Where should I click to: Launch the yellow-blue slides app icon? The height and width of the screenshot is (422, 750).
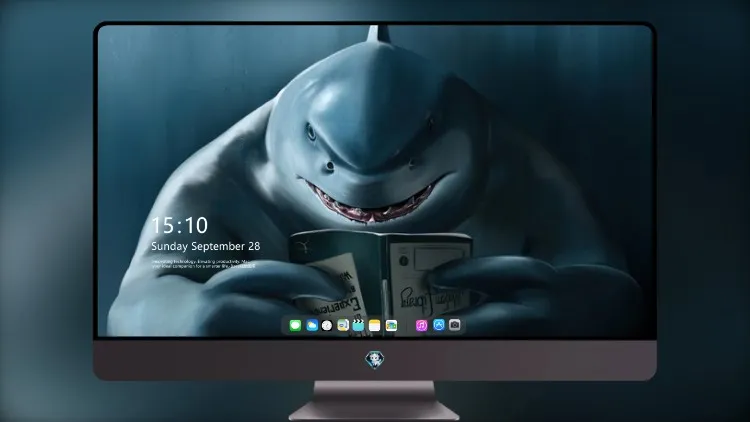point(343,325)
